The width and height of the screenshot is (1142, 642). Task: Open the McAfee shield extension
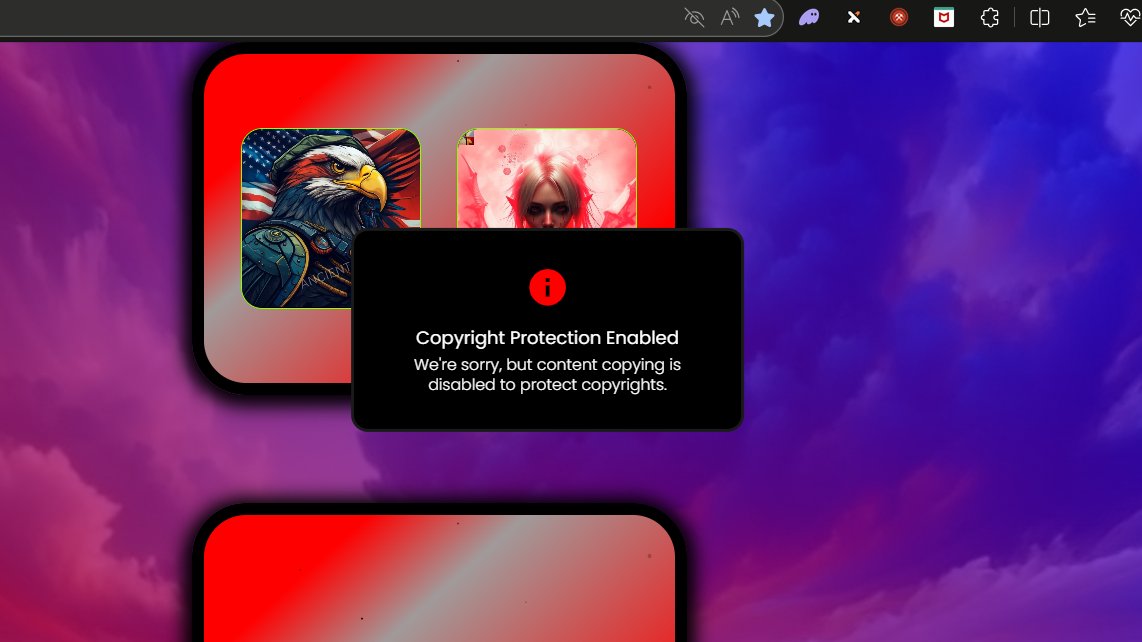point(944,17)
